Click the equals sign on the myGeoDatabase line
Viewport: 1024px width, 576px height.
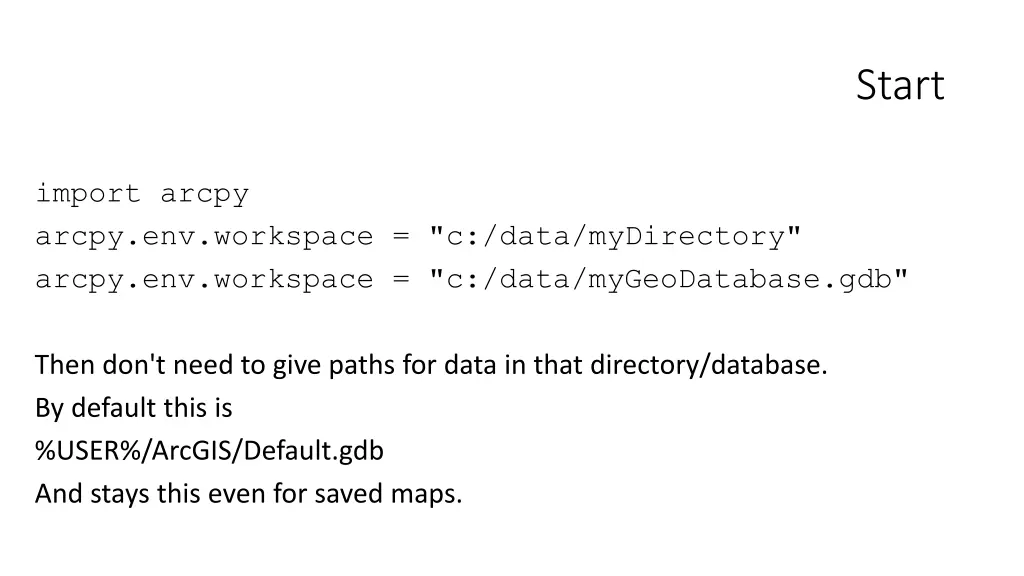click(401, 280)
